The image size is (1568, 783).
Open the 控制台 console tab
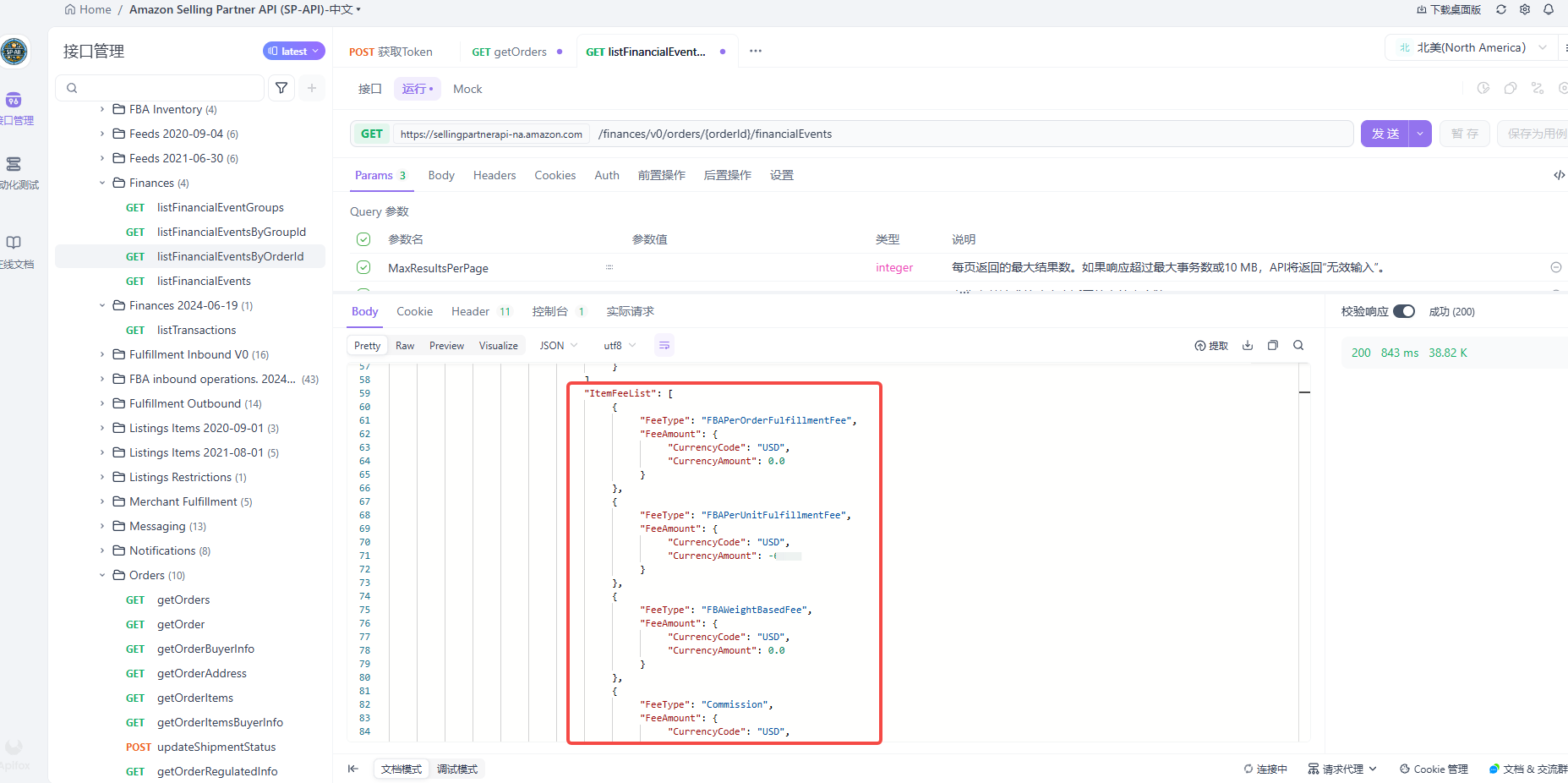click(x=559, y=311)
